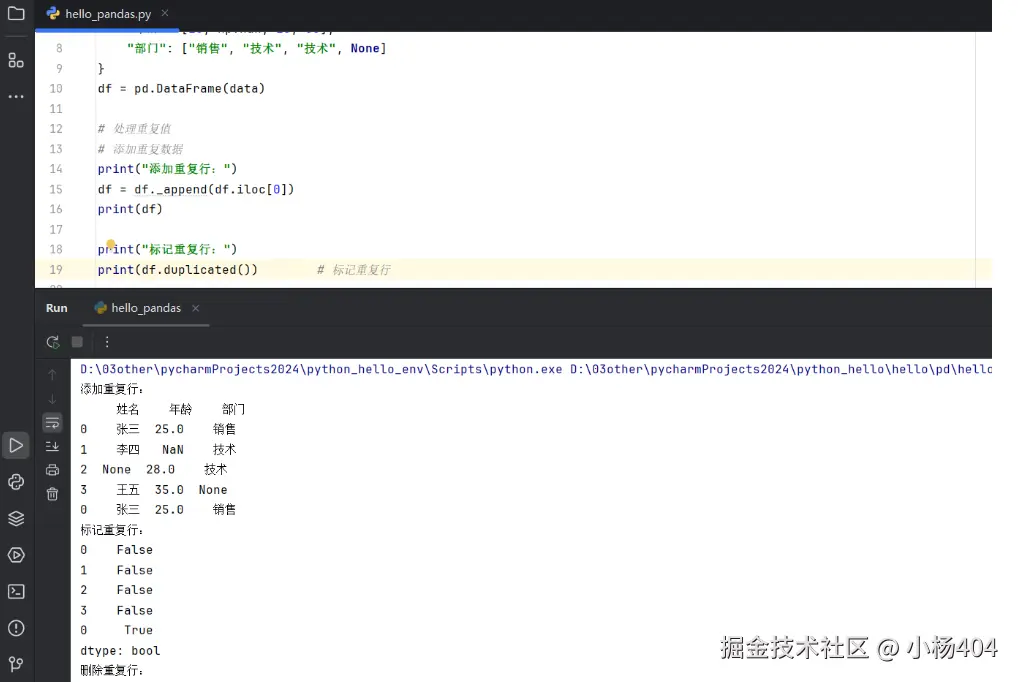Viewport: 1018px width, 682px height.
Task: Stop the running process
Action: coord(77,342)
